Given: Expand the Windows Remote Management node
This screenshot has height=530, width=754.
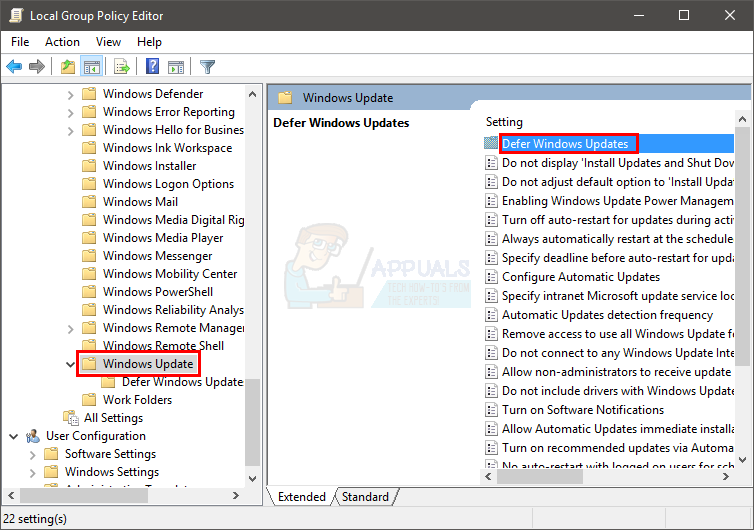Looking at the screenshot, I should point(71,328).
